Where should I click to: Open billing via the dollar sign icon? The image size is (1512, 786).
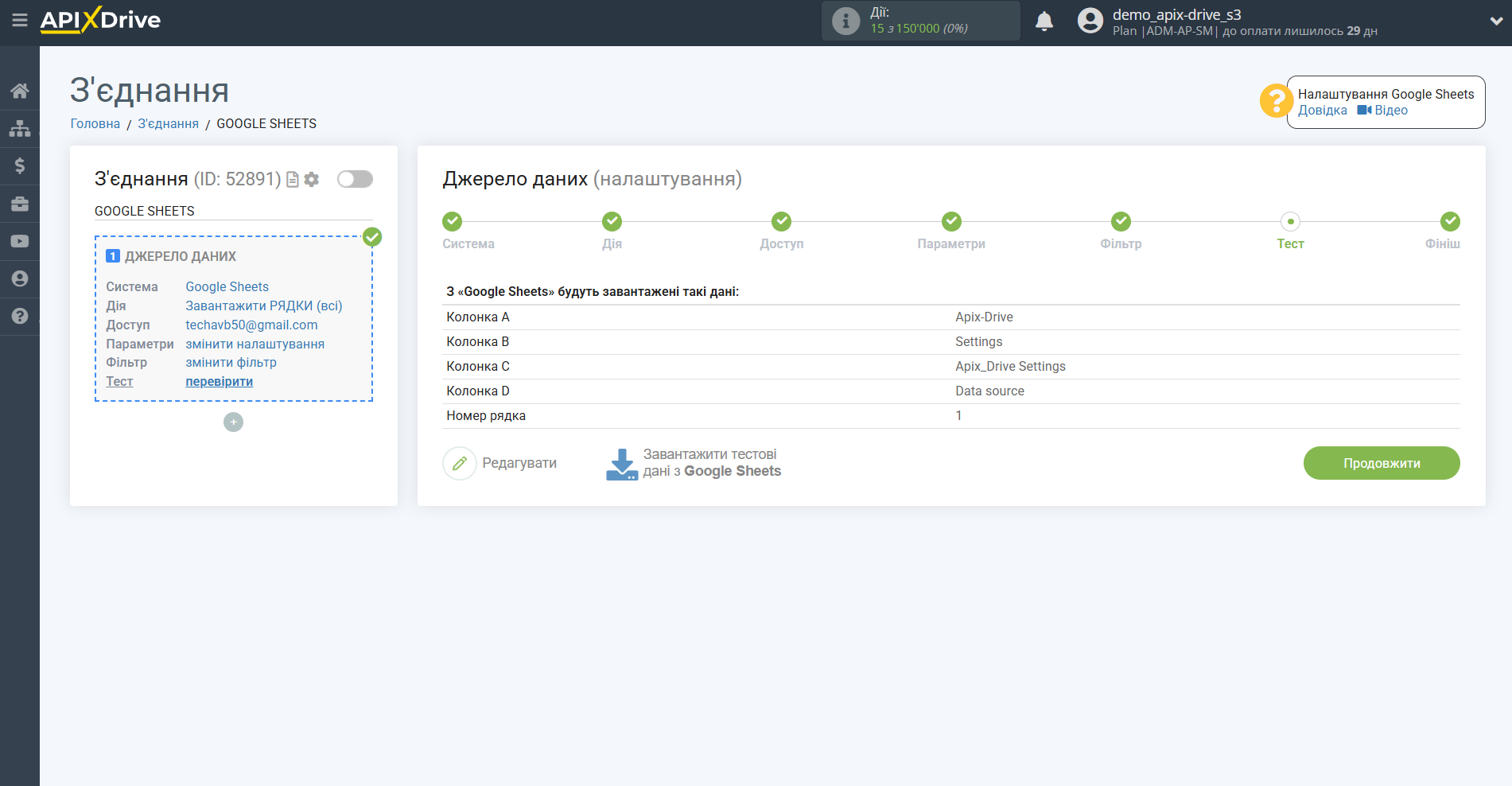[x=20, y=165]
